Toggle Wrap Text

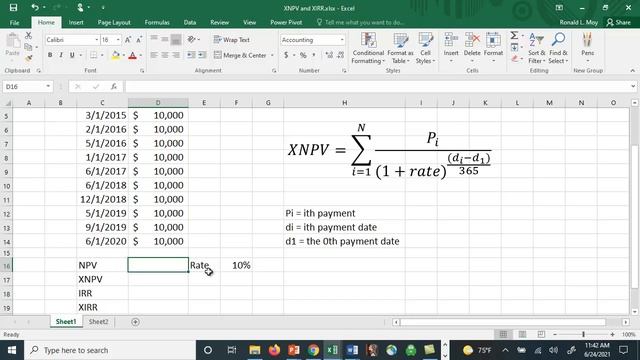(x=231, y=40)
